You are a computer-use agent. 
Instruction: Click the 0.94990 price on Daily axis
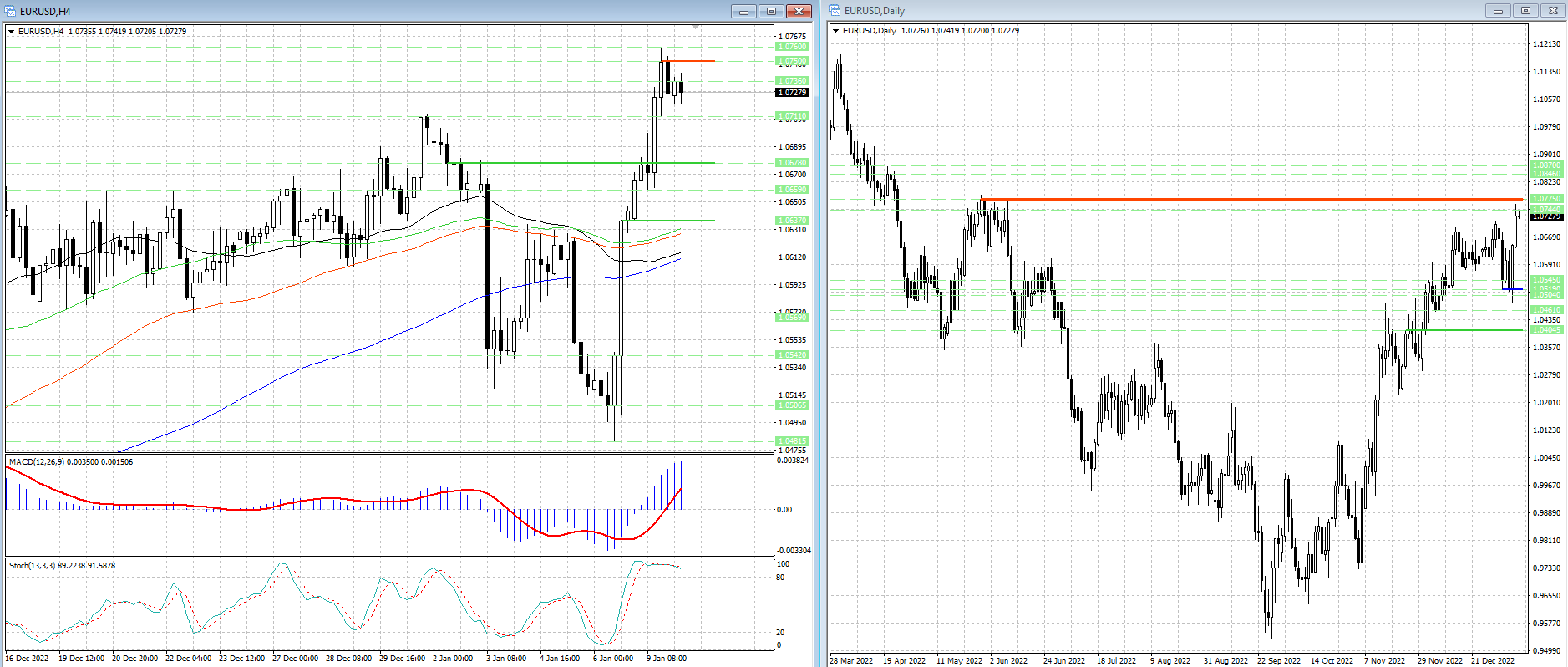click(x=1546, y=651)
